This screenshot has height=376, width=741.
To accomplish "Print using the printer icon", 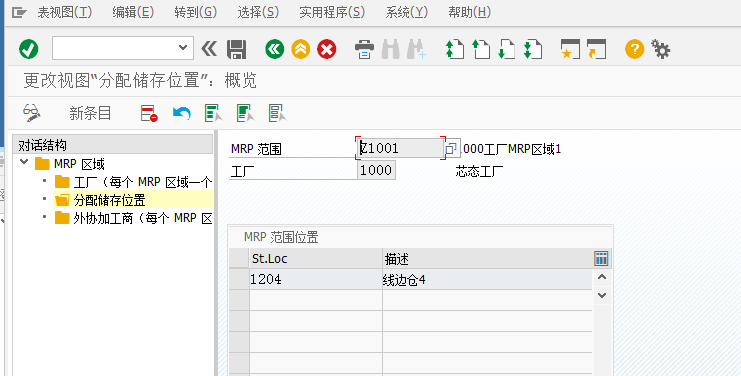I will (x=364, y=49).
